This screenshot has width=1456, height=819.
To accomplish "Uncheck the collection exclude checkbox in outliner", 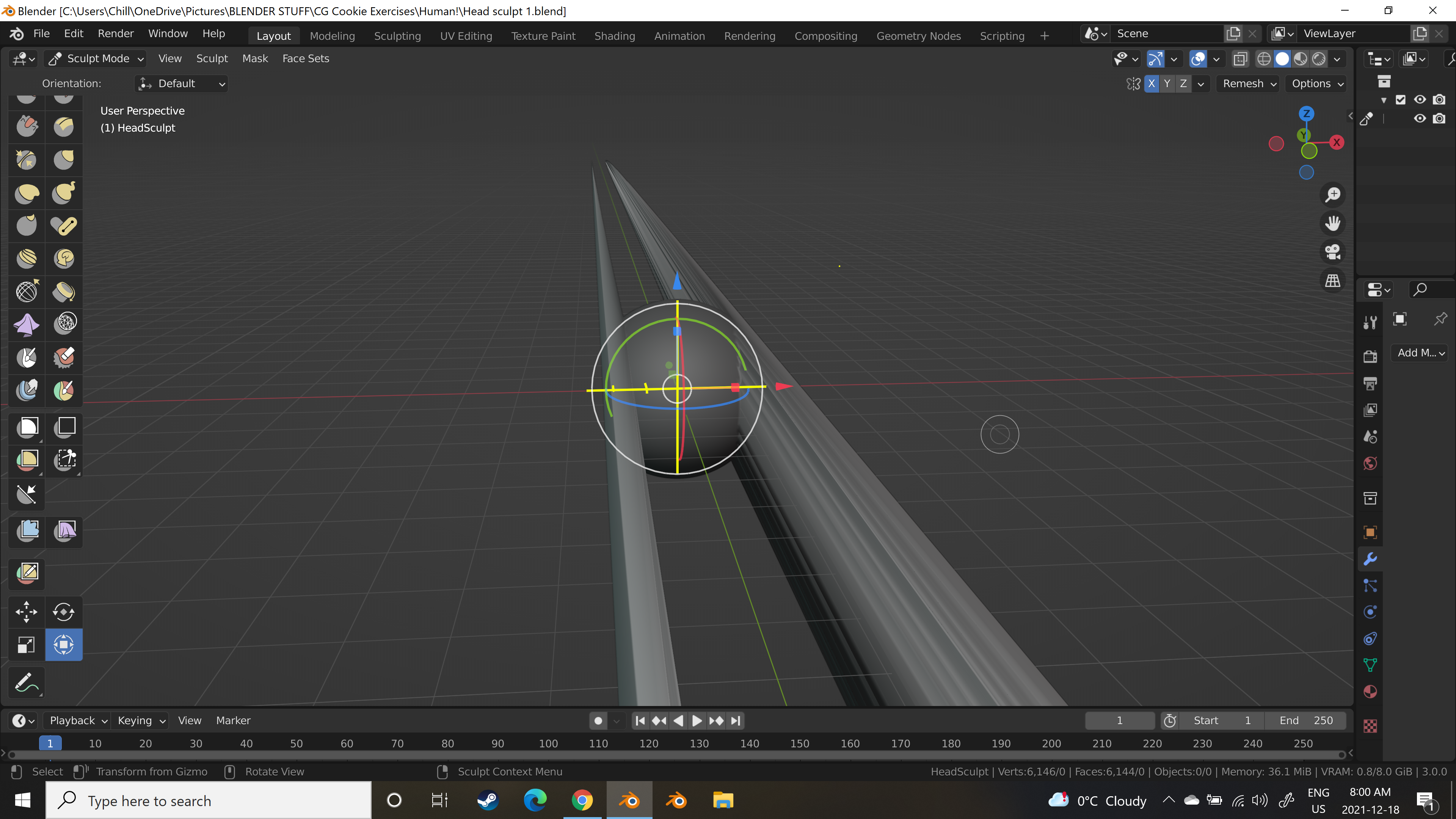I will pyautogui.click(x=1401, y=100).
